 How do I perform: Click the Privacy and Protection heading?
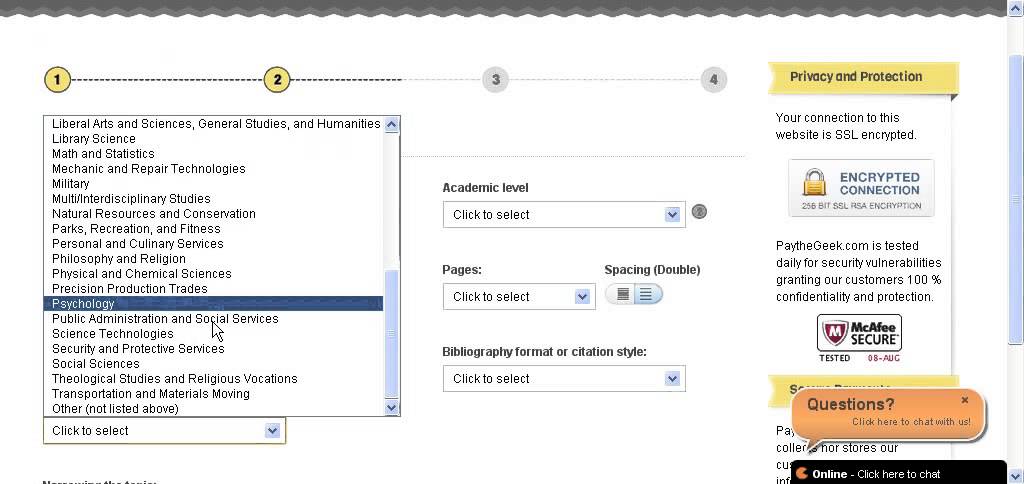click(x=856, y=76)
